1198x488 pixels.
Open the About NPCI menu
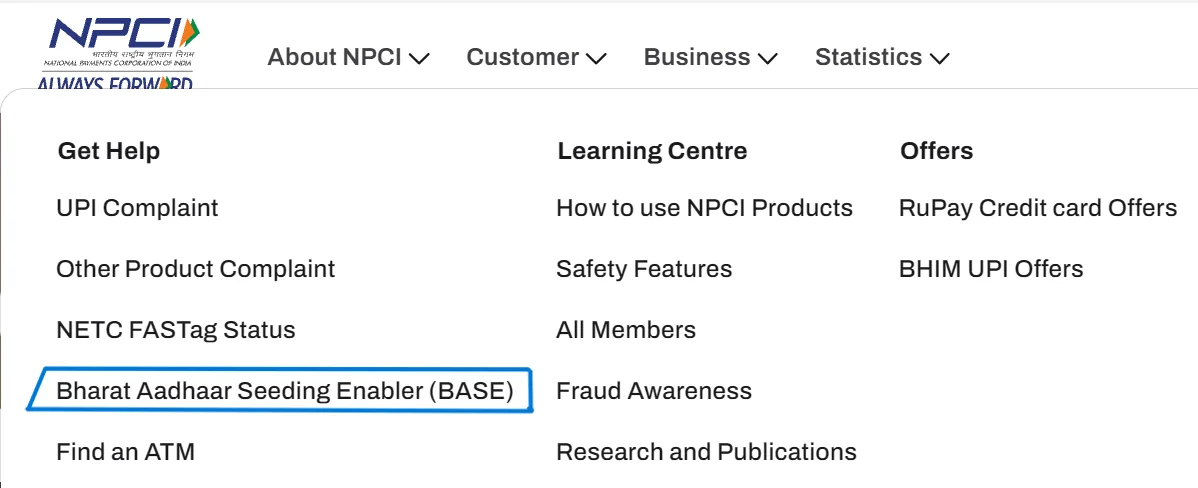pos(334,57)
